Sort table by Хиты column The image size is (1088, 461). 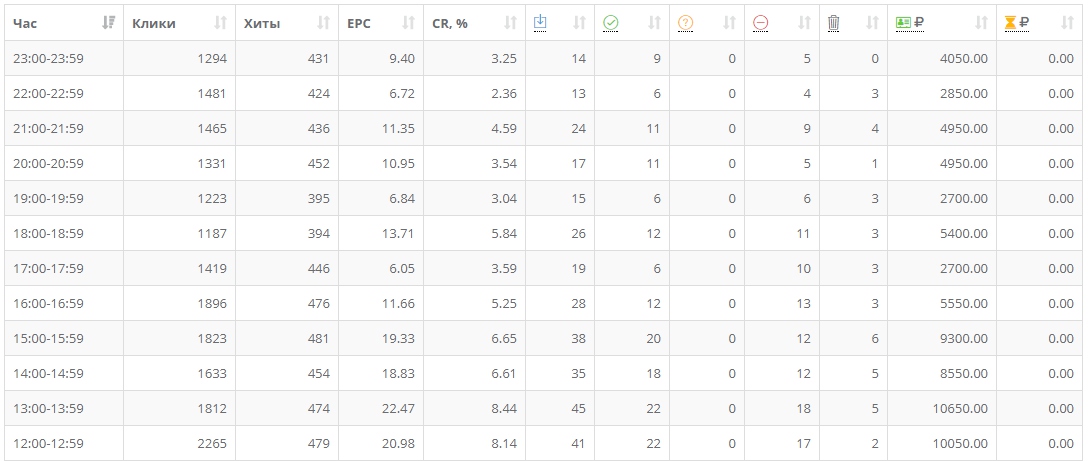pos(323,23)
